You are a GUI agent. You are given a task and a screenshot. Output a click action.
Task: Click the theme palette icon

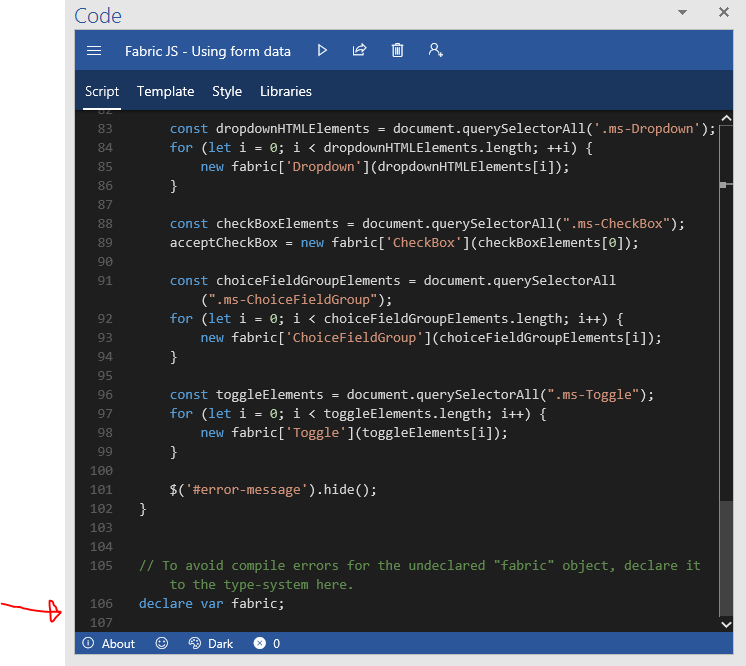coord(195,643)
